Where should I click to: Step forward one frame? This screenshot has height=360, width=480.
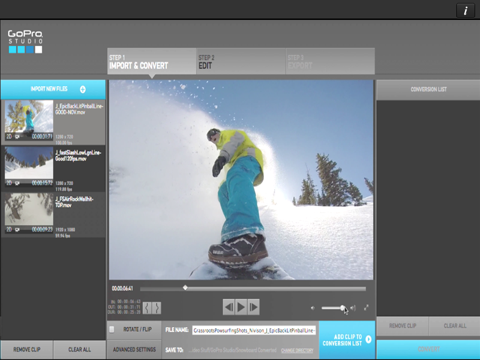253,307
